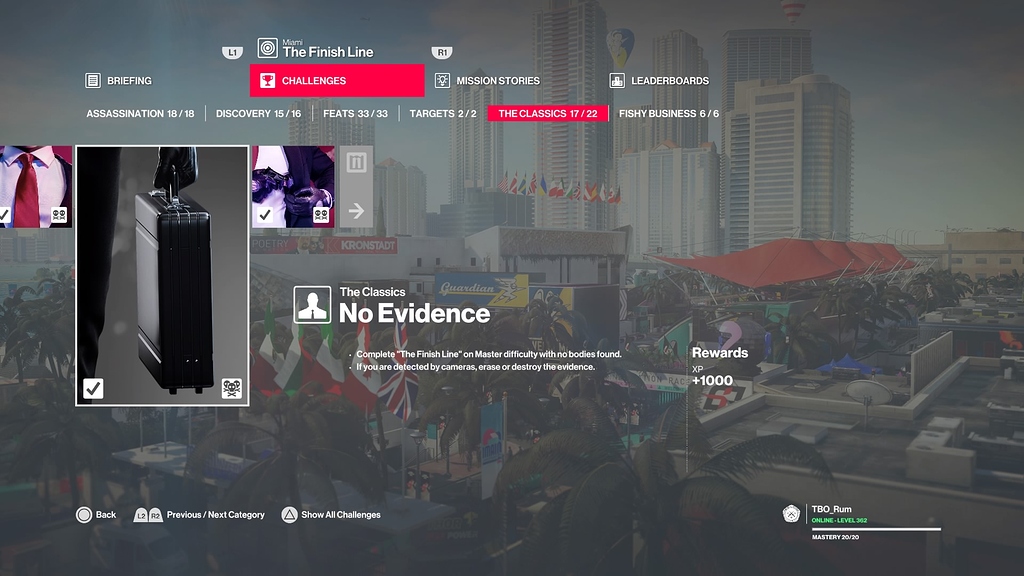Click the checkmark on red tie card

click(x=4, y=214)
